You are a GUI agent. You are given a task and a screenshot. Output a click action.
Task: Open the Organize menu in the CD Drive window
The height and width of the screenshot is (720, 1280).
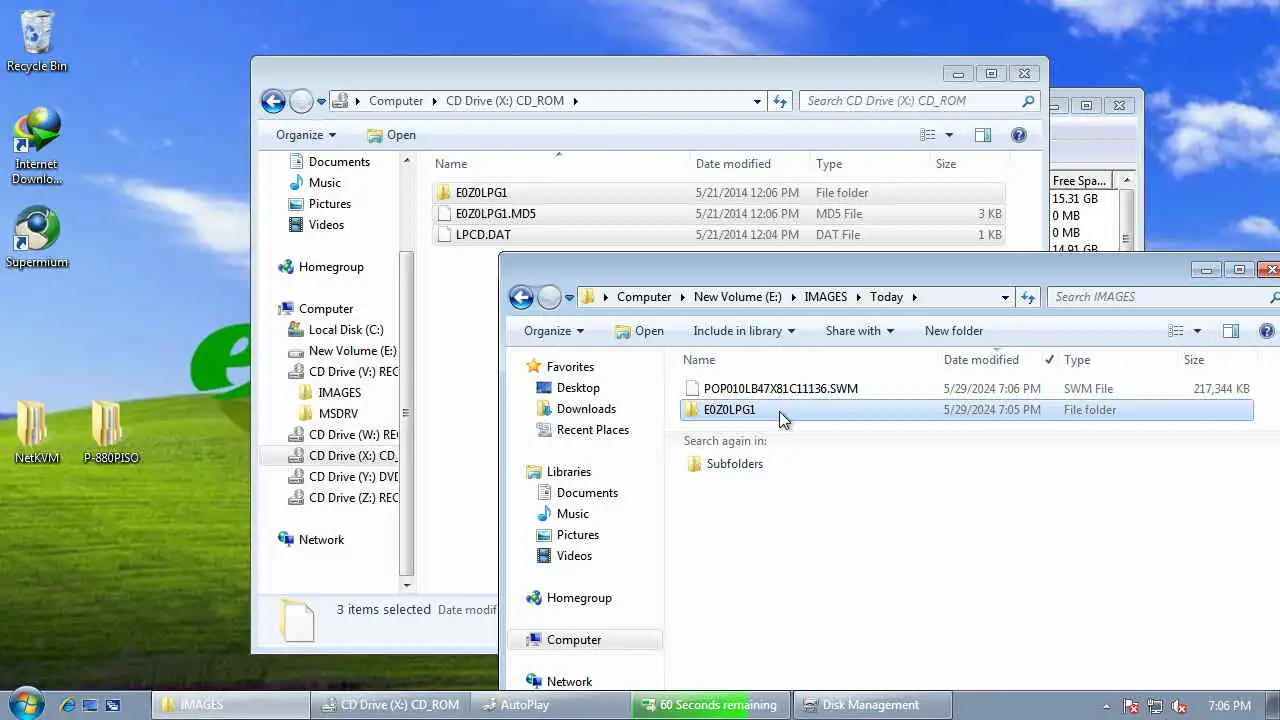306,135
